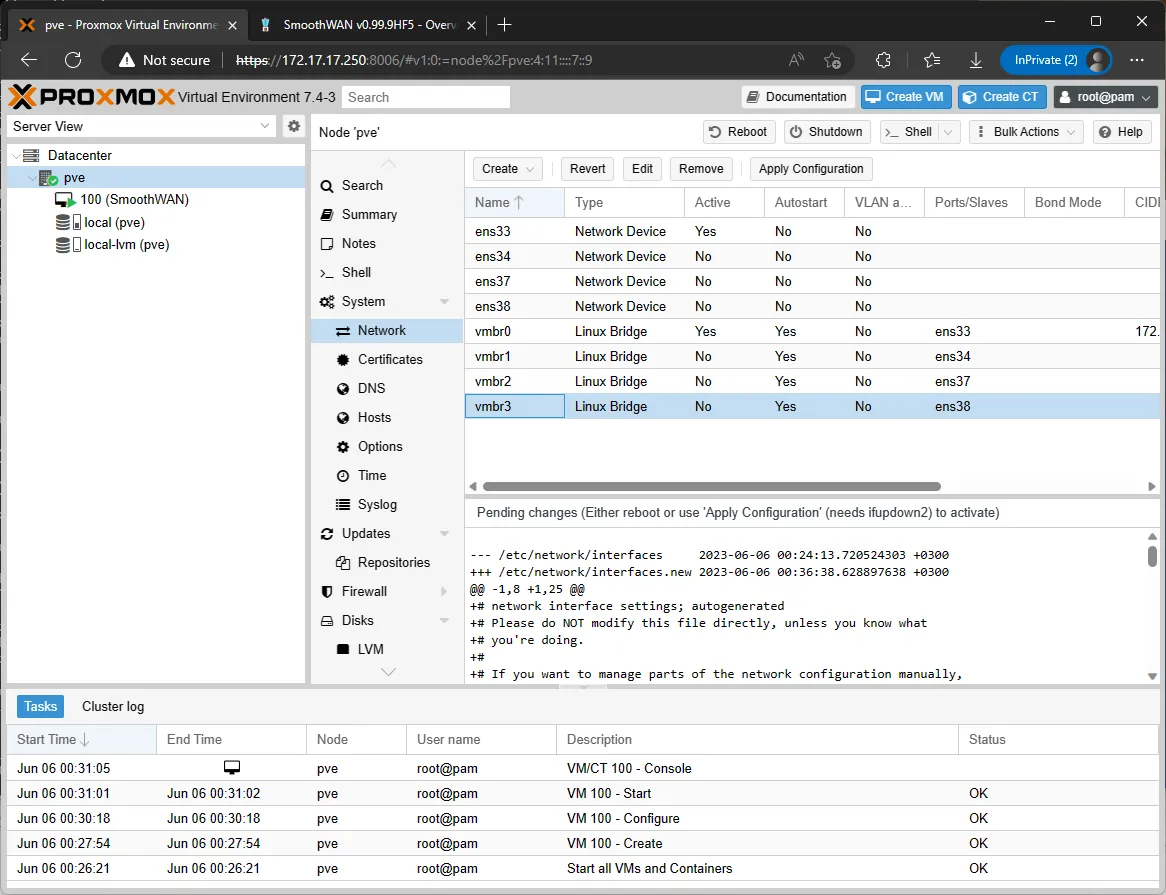Sort by the Type column header
Screen dimensions: 1166x895
(x=625, y=202)
